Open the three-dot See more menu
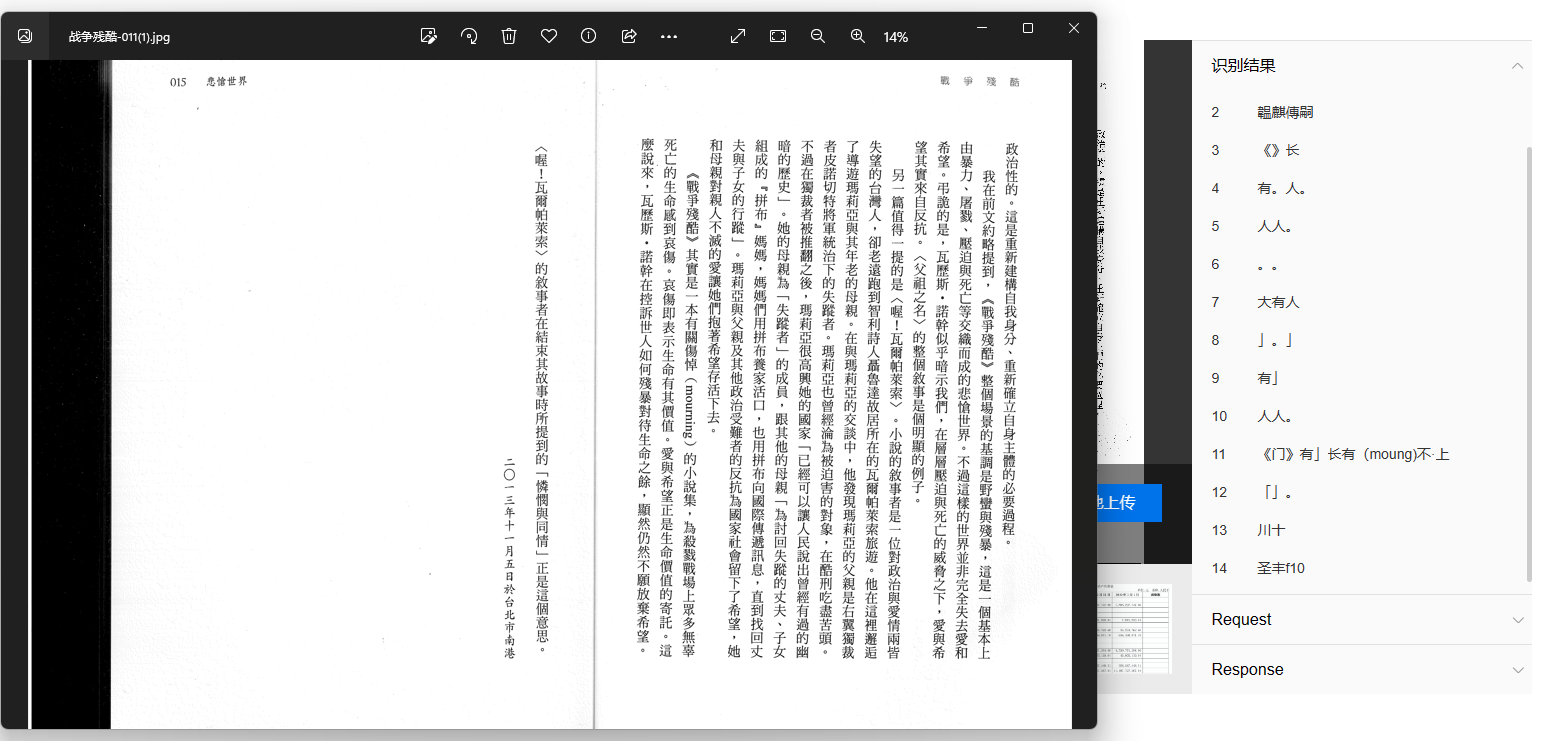This screenshot has height=741, width=1552. (x=669, y=36)
